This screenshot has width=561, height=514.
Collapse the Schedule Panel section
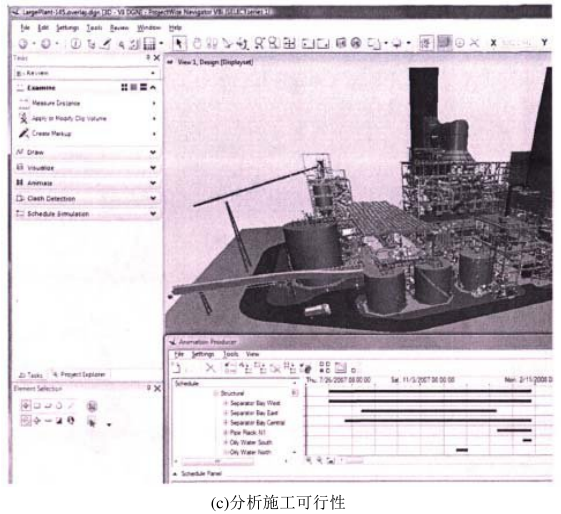pyautogui.click(x=175, y=474)
